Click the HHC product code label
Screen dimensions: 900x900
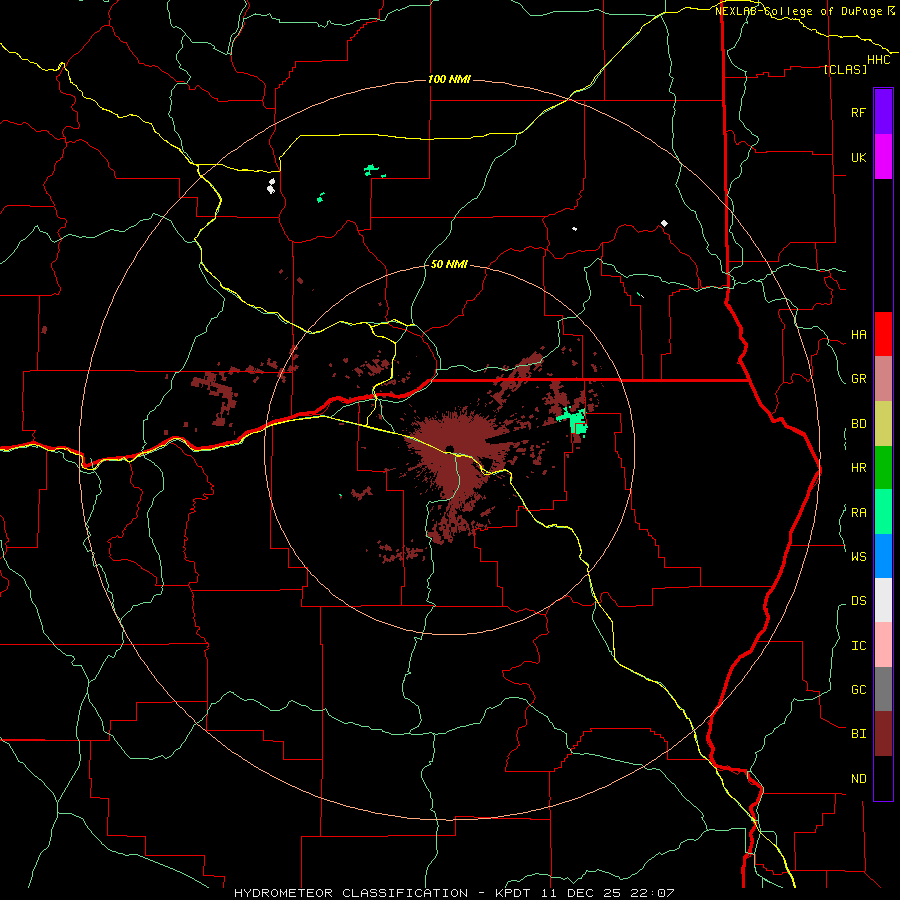pos(879,60)
